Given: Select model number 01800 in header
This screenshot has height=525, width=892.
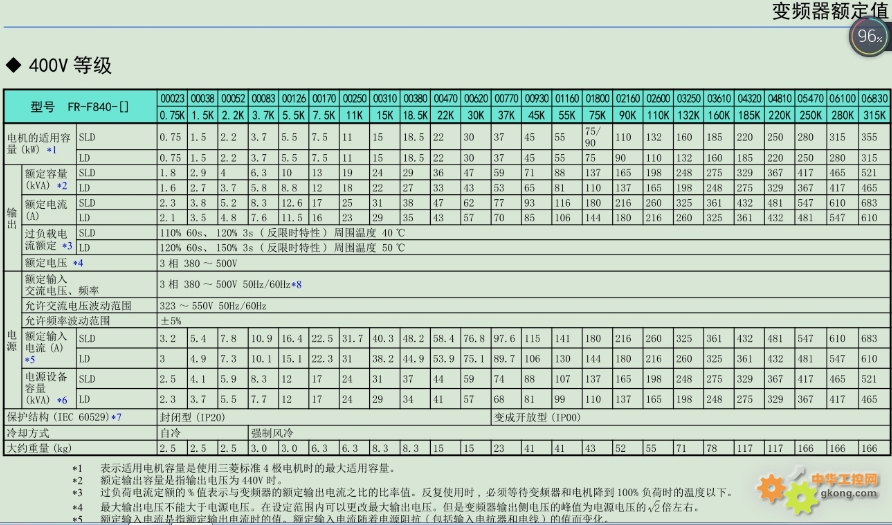Looking at the screenshot, I should 597,98.
